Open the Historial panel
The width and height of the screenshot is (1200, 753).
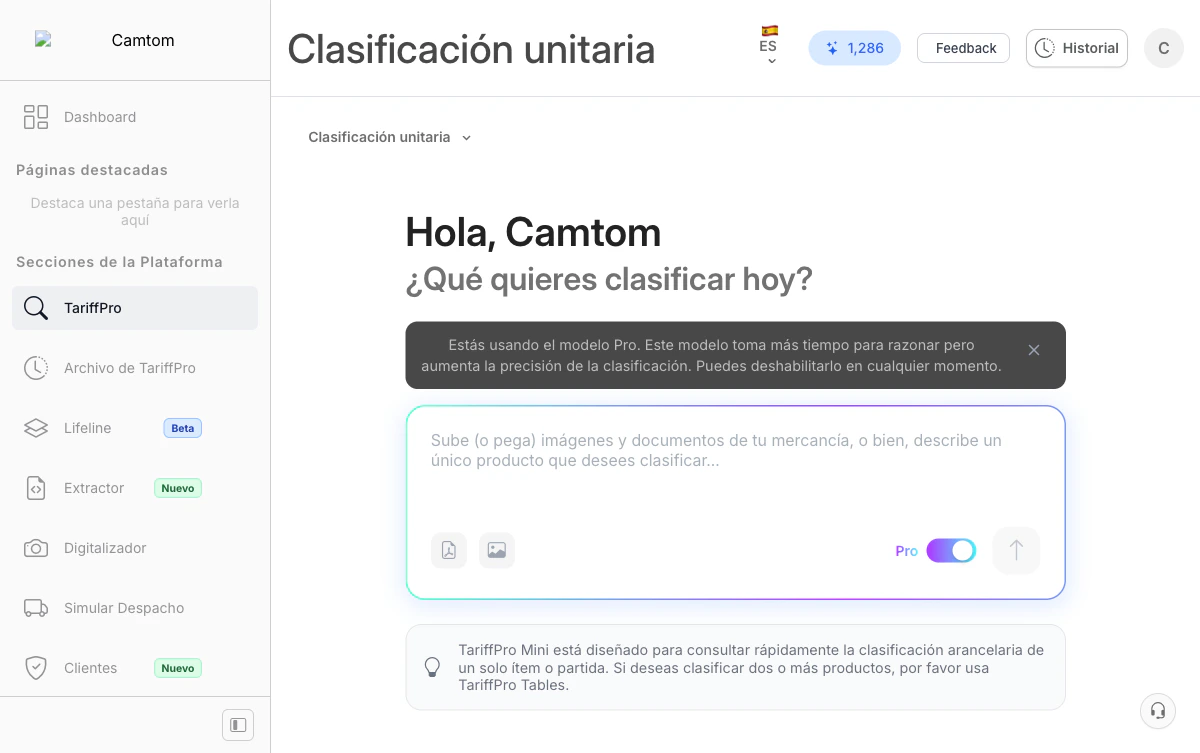(x=1076, y=47)
